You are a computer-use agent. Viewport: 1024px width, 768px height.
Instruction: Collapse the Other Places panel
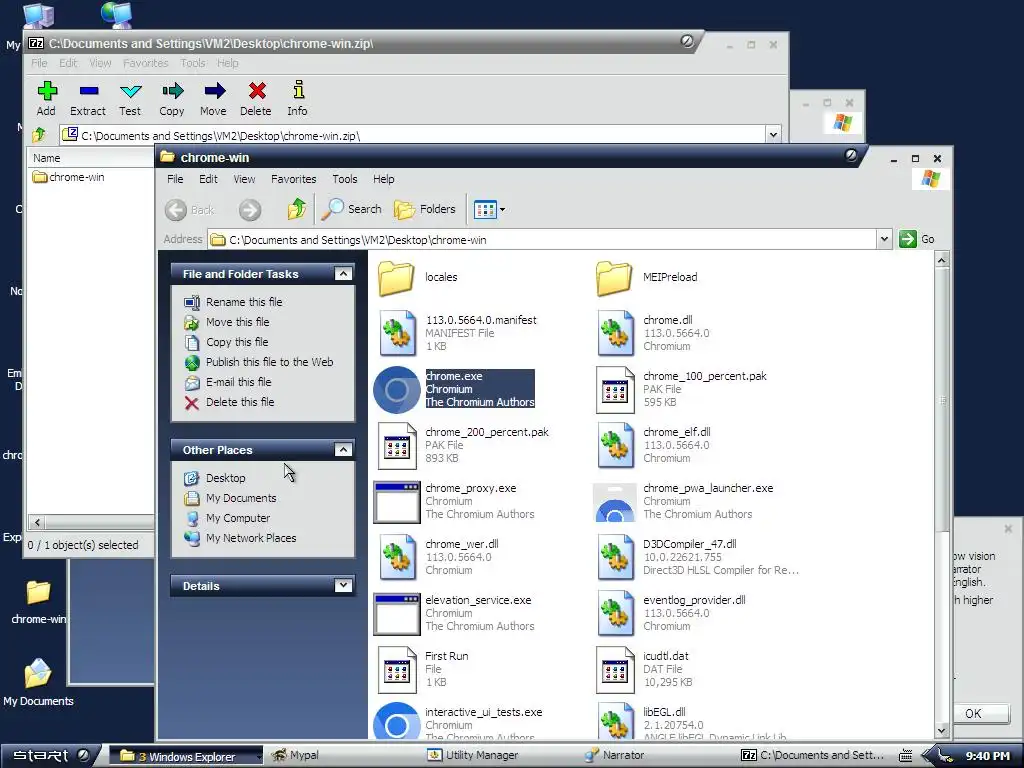(343, 449)
